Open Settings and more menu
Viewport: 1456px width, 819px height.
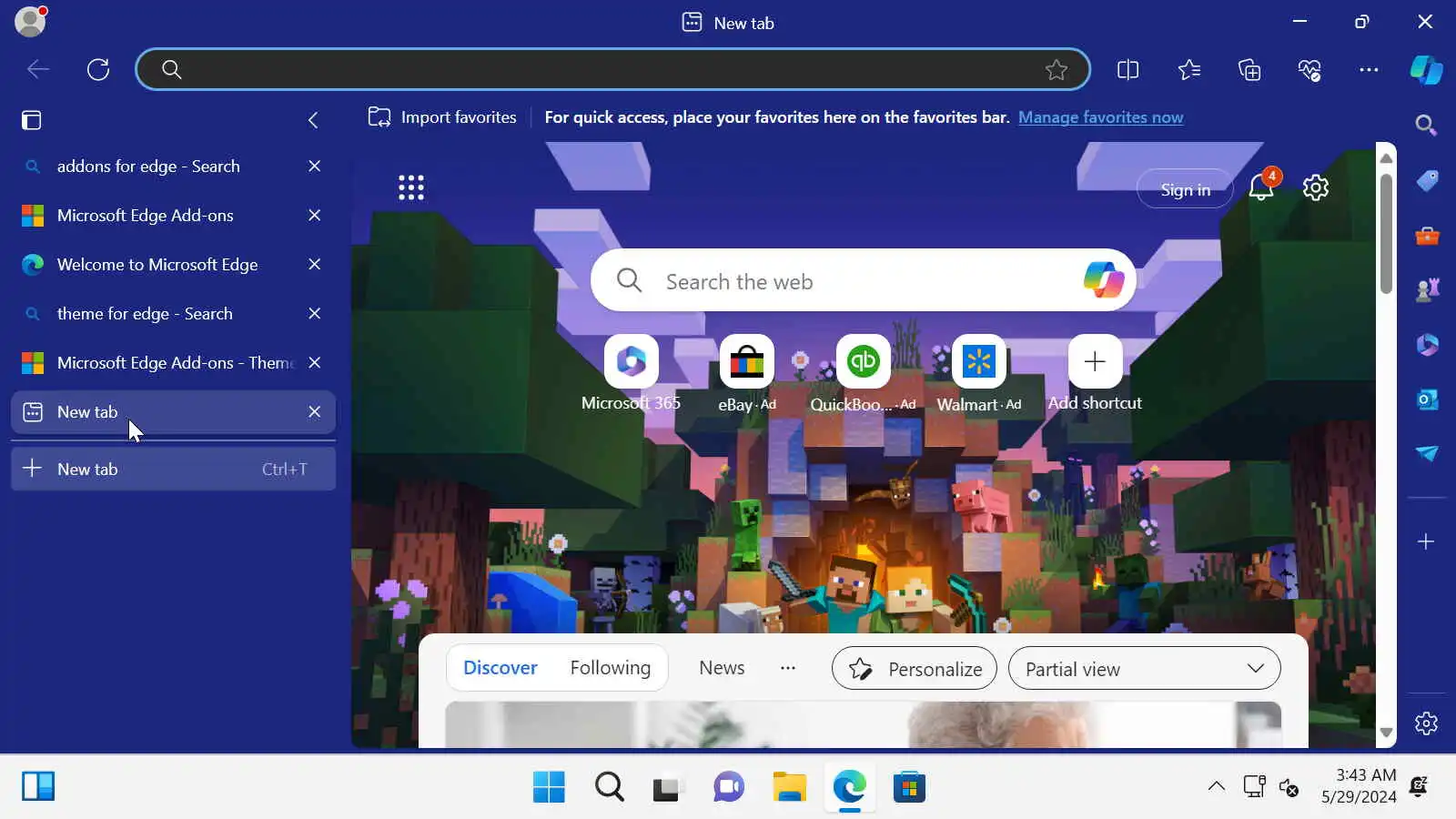[x=1369, y=70]
